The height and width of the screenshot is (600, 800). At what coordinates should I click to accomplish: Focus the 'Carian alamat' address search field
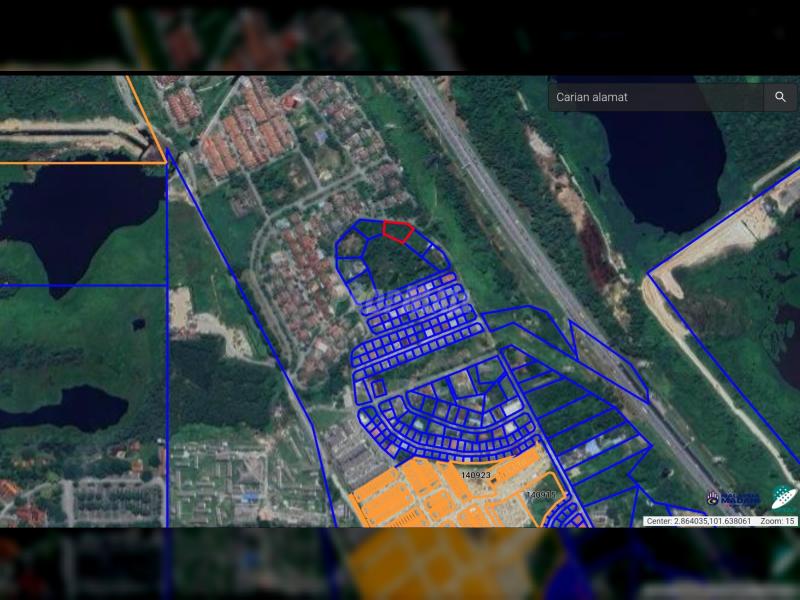655,97
